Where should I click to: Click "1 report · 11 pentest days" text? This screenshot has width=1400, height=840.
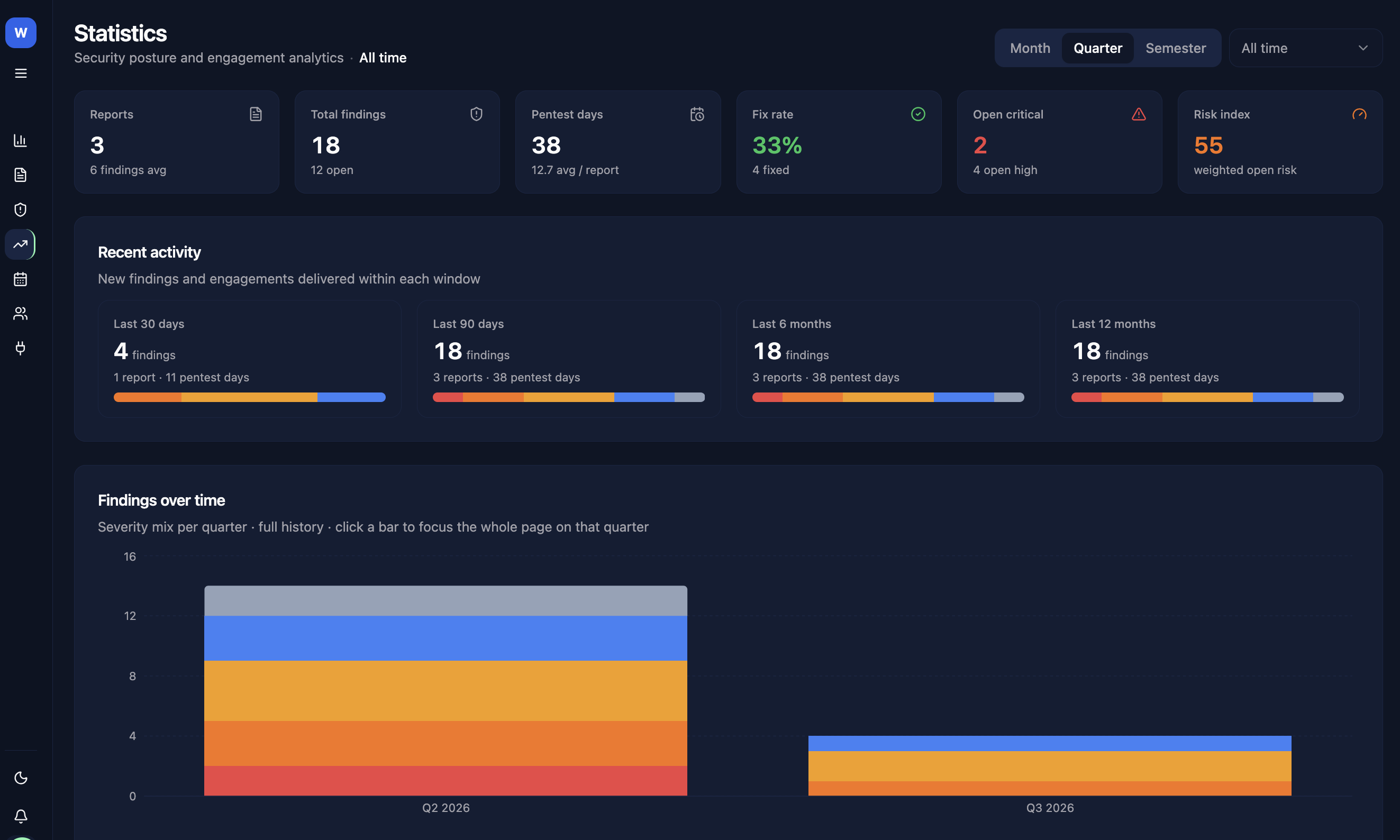pyautogui.click(x=181, y=377)
